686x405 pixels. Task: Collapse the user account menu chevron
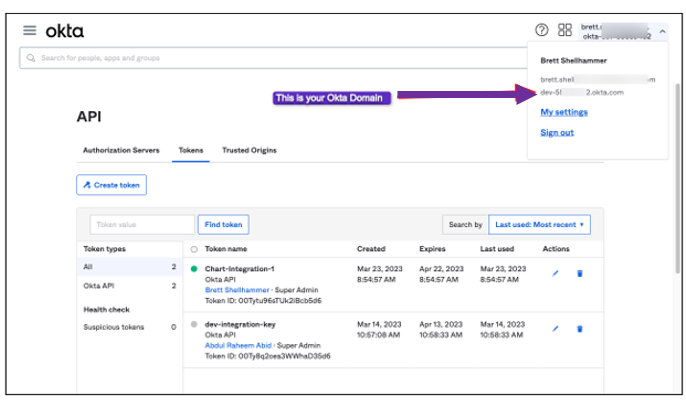tap(662, 31)
